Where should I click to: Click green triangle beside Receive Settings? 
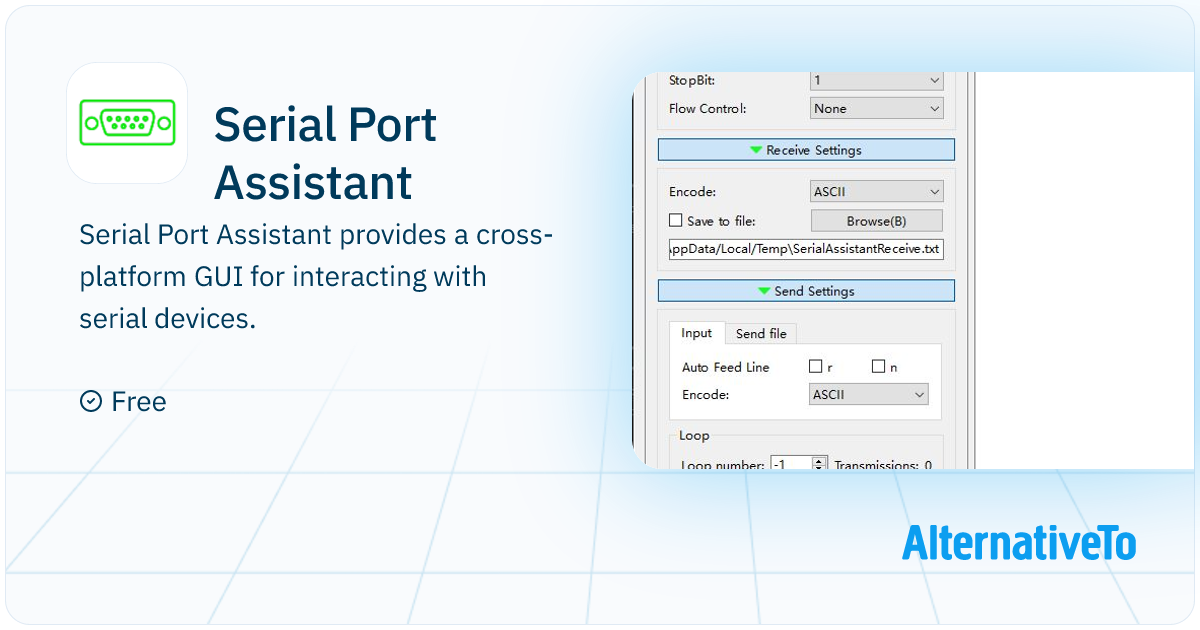[x=756, y=150]
